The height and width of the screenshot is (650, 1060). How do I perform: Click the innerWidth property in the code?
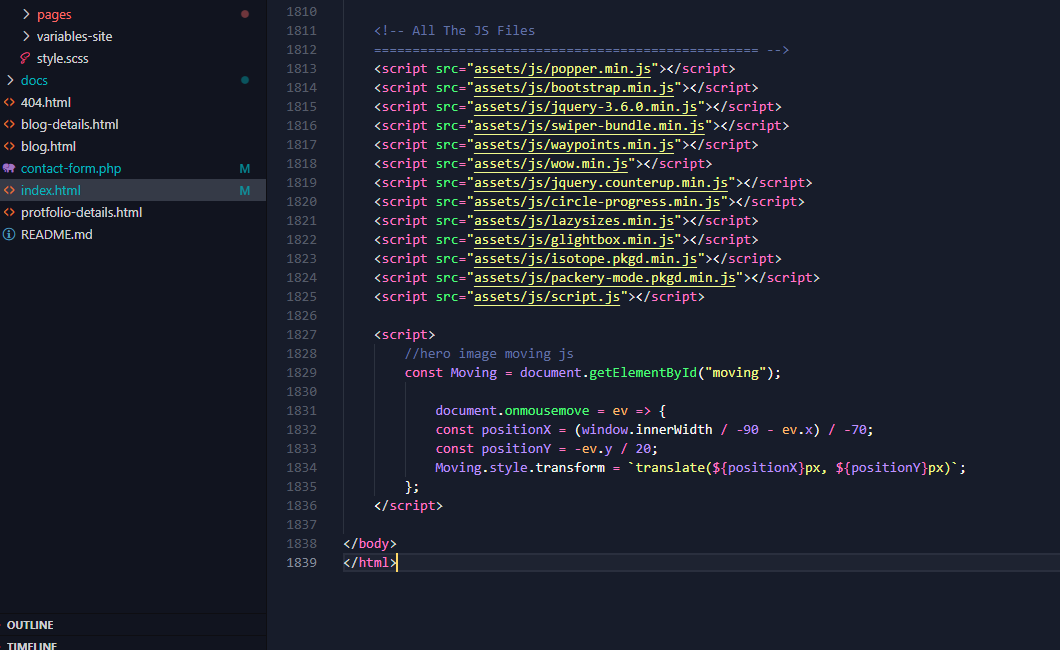point(674,429)
